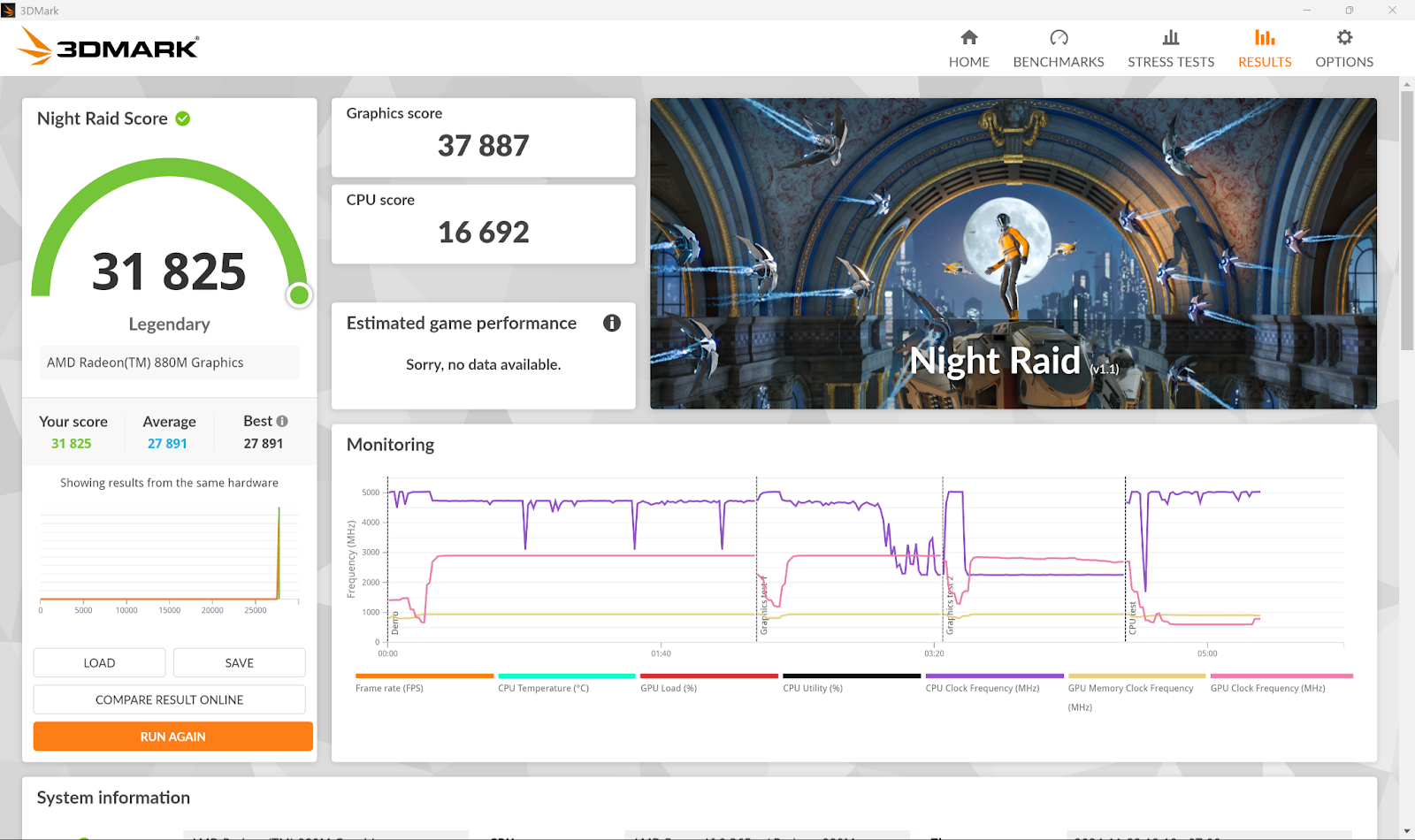This screenshot has width=1415, height=840.
Task: Toggle CPU Clock Frequency legend swatch
Action: click(995, 676)
